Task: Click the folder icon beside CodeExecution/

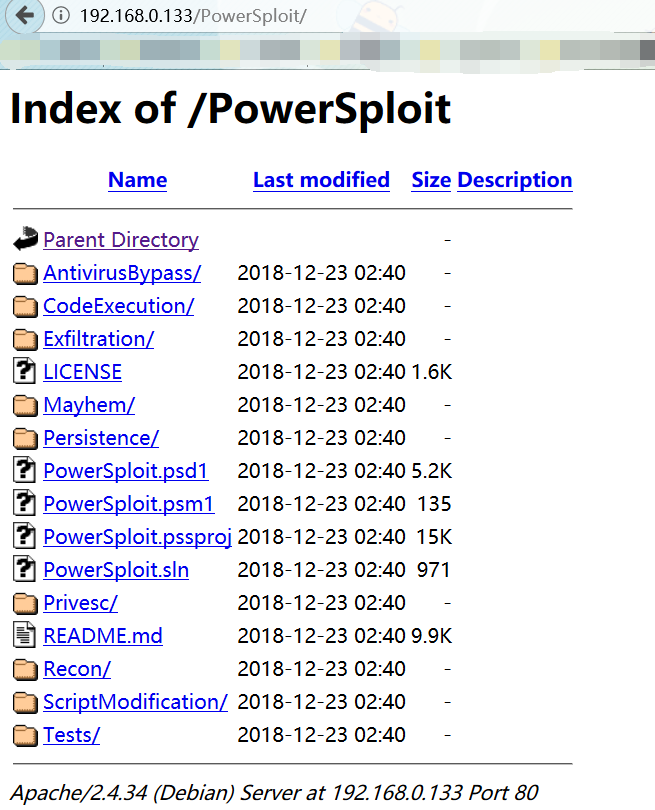Action: point(25,306)
